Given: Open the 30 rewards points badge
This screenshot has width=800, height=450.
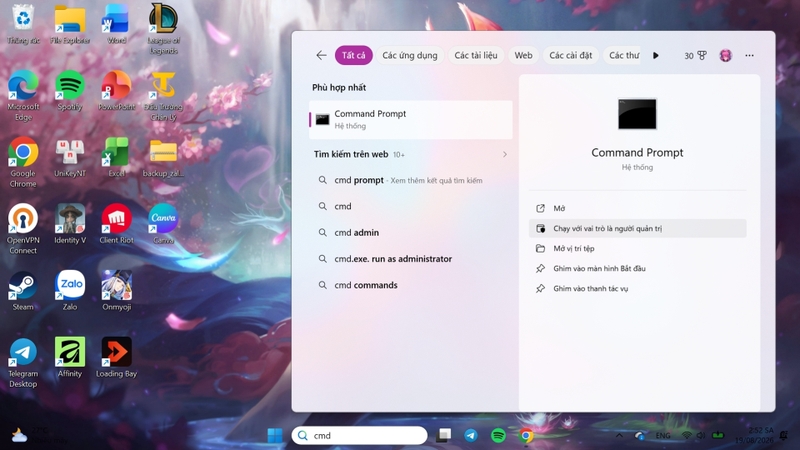Looking at the screenshot, I should (x=695, y=55).
